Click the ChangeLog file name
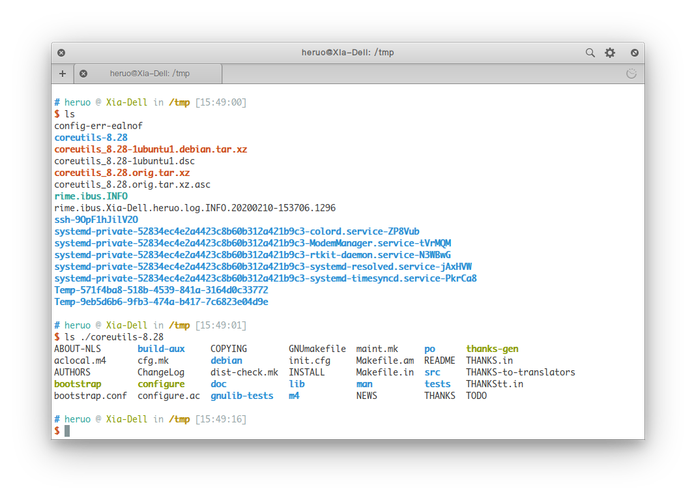 click(161, 372)
